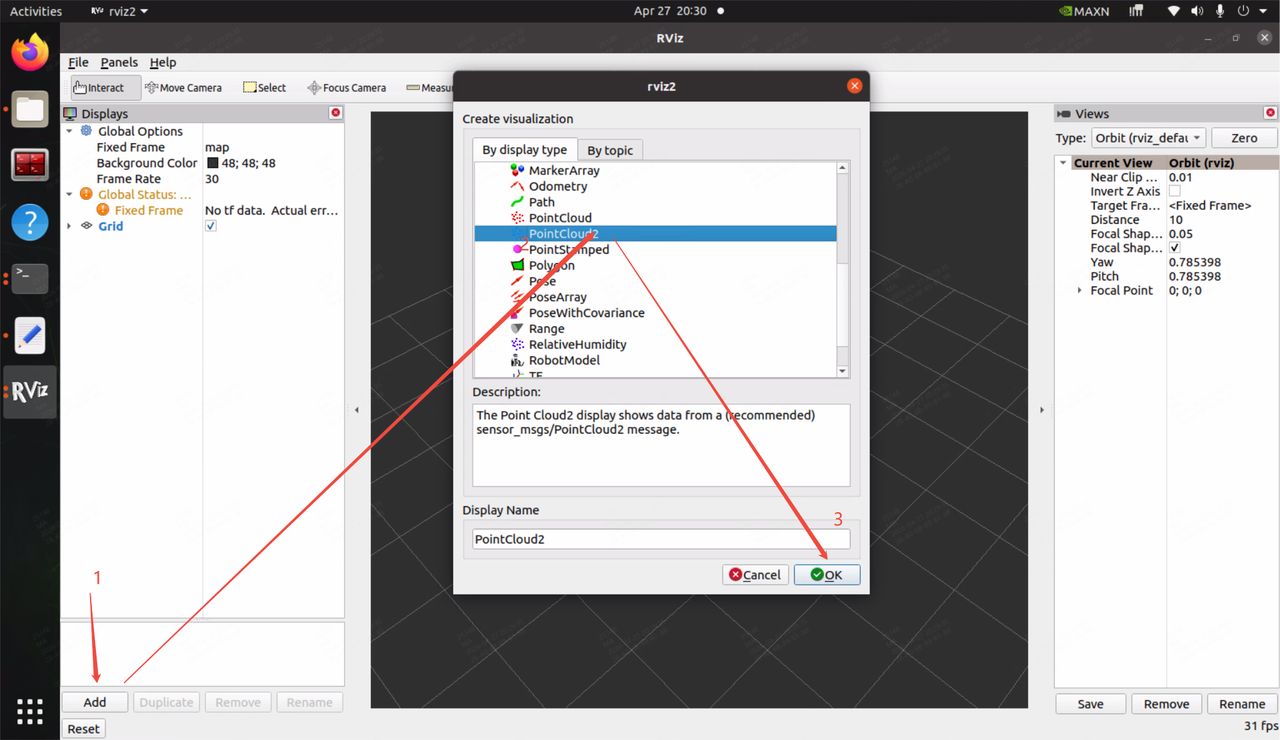Activate the Focus Camera tool
This screenshot has height=740, width=1280.
click(347, 88)
